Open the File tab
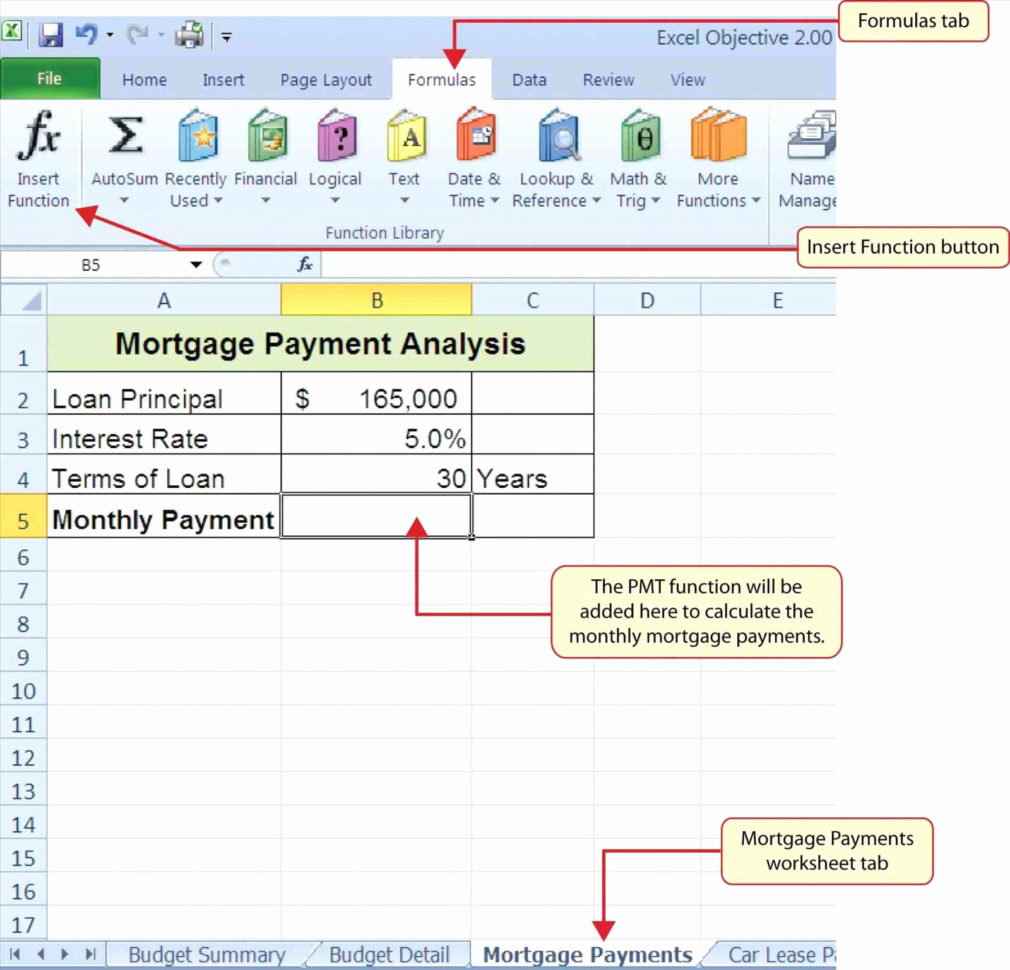The height and width of the screenshot is (970, 1010). 50,79
